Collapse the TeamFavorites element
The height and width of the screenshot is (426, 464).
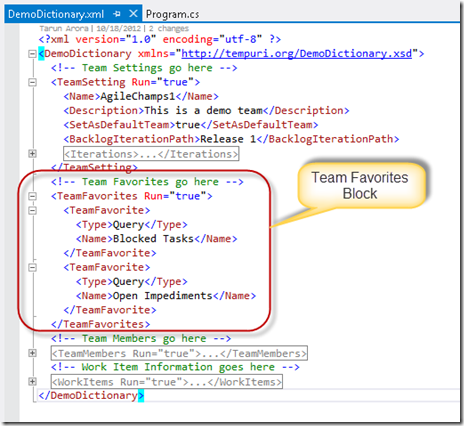coord(32,196)
